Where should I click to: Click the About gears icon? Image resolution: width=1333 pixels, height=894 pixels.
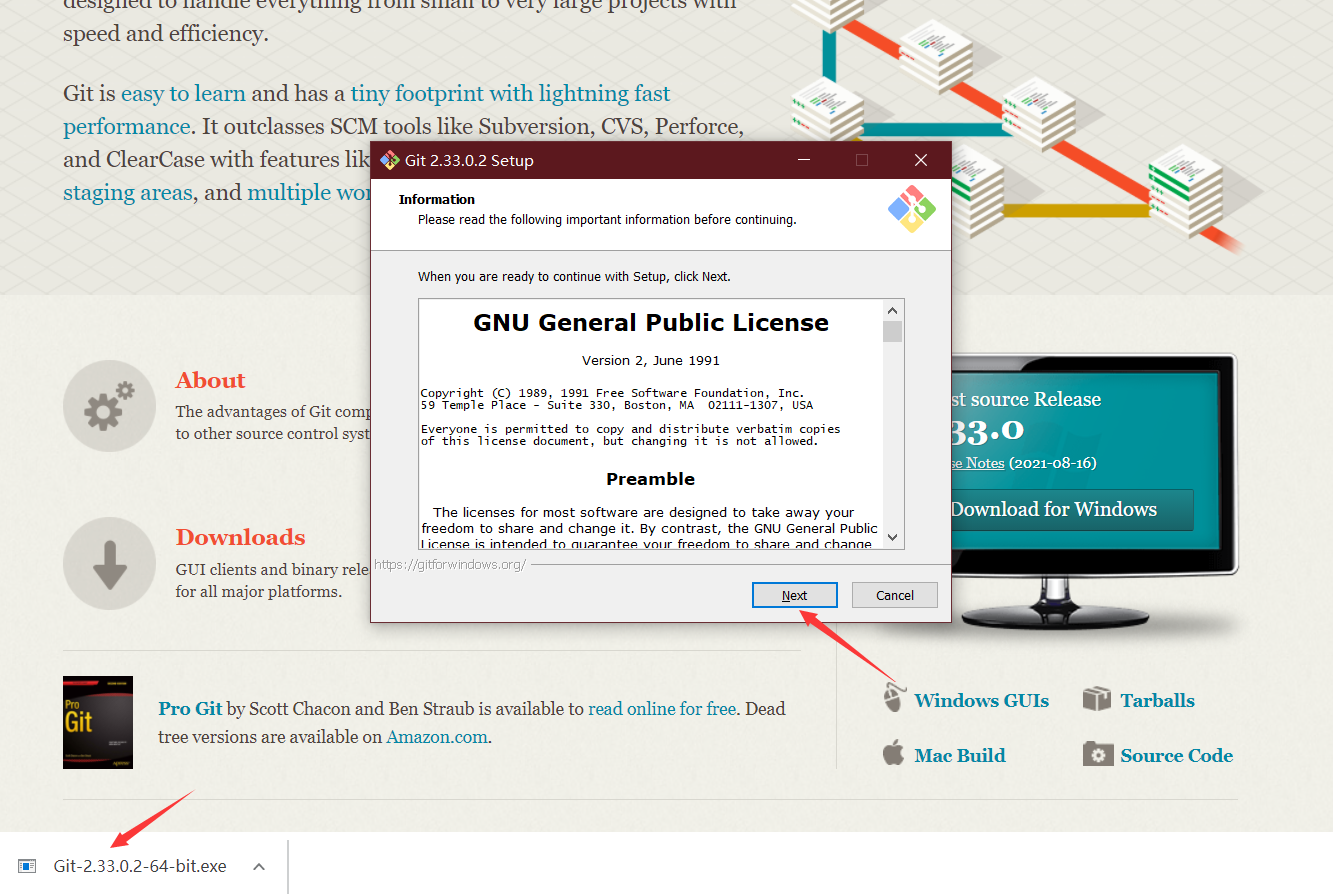(x=109, y=406)
